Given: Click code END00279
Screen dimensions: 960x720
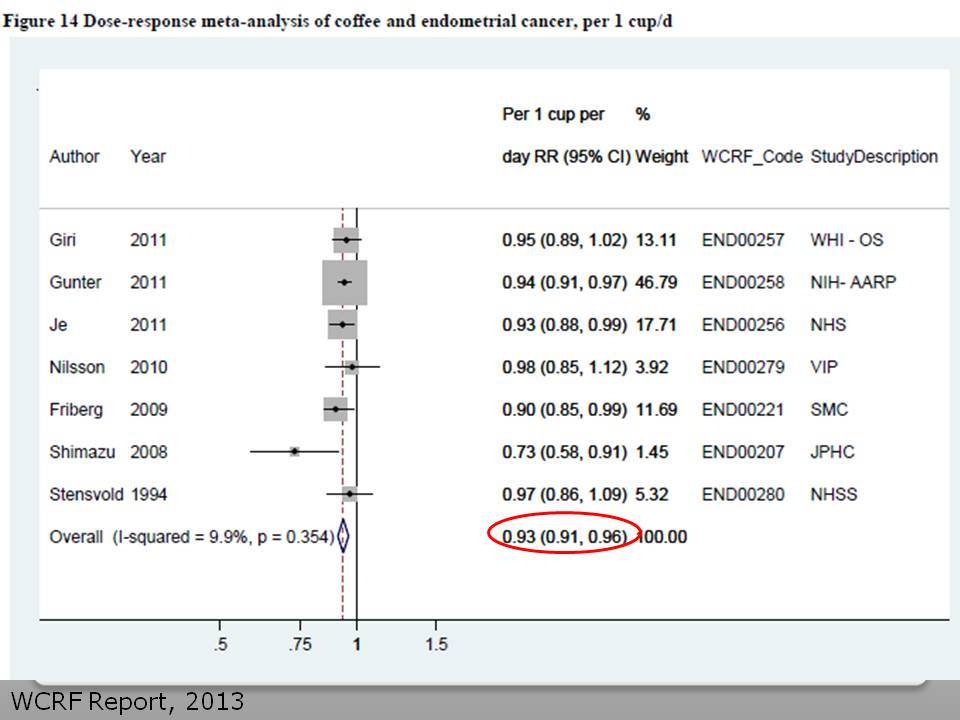Looking at the screenshot, I should [743, 367].
